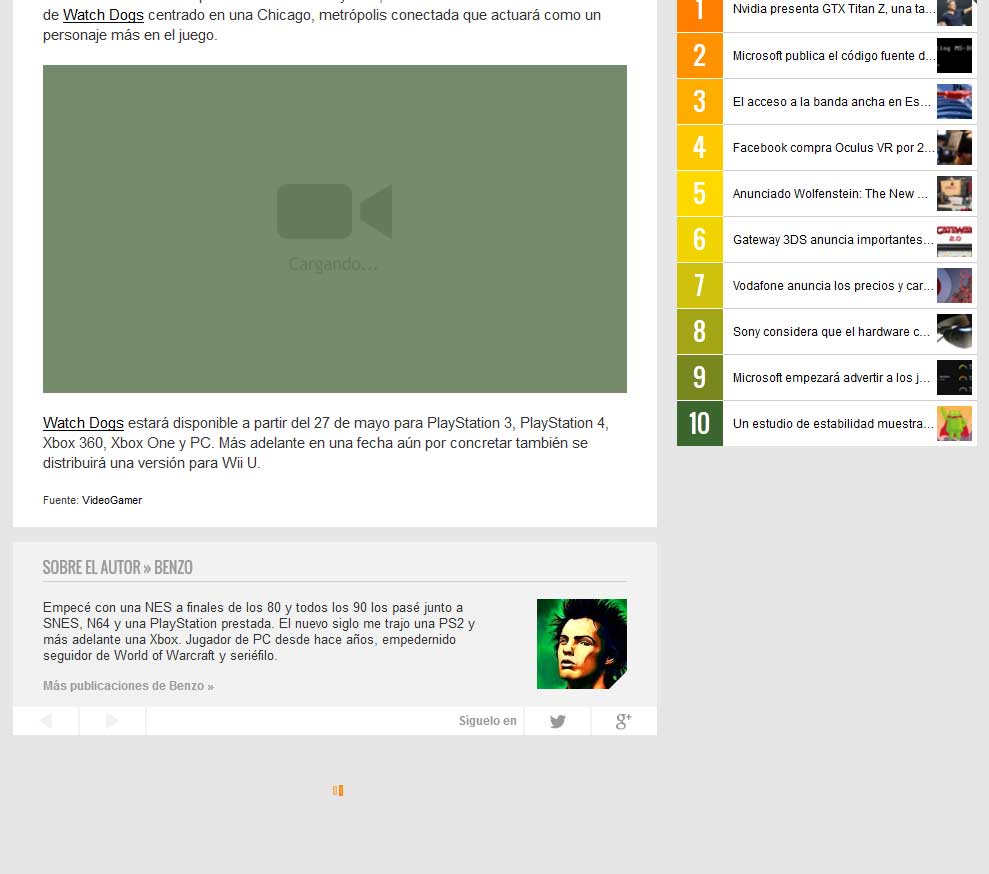The image size is (989, 874).
Task: Open Benzo's author avatar image
Action: click(582, 644)
